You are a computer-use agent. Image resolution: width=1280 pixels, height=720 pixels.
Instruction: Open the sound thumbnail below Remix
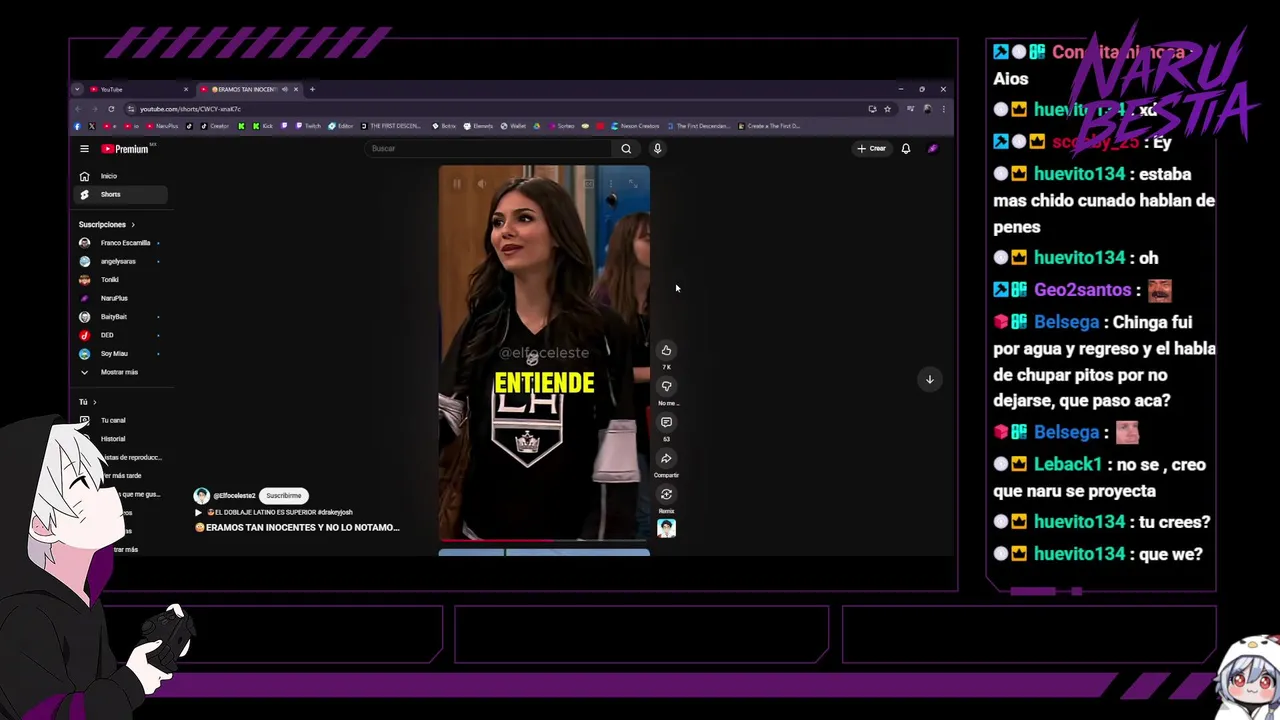pos(666,528)
